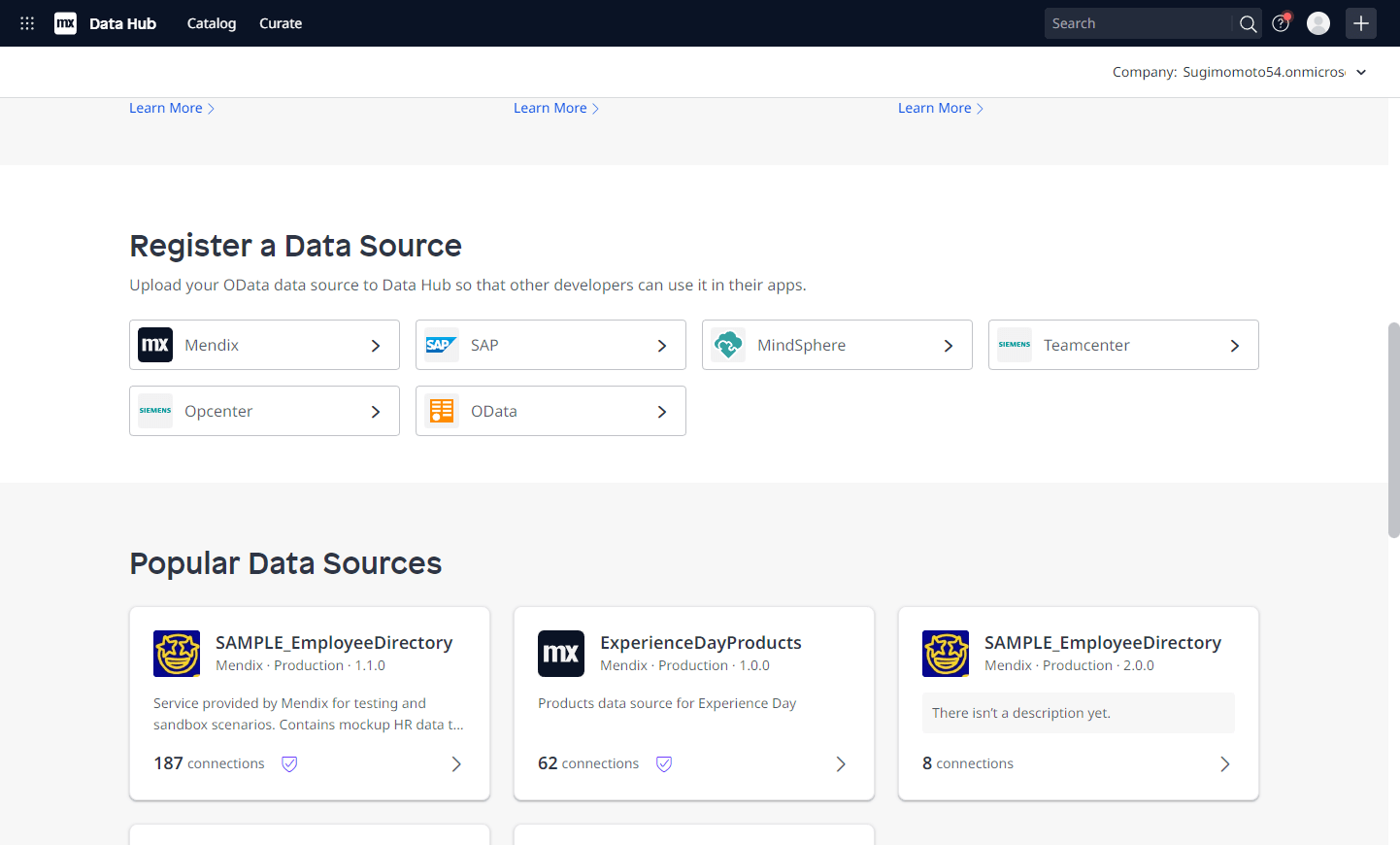Viewport: 1400px width, 845px height.
Task: Select Teamcenter data source button
Action: [x=1122, y=345]
